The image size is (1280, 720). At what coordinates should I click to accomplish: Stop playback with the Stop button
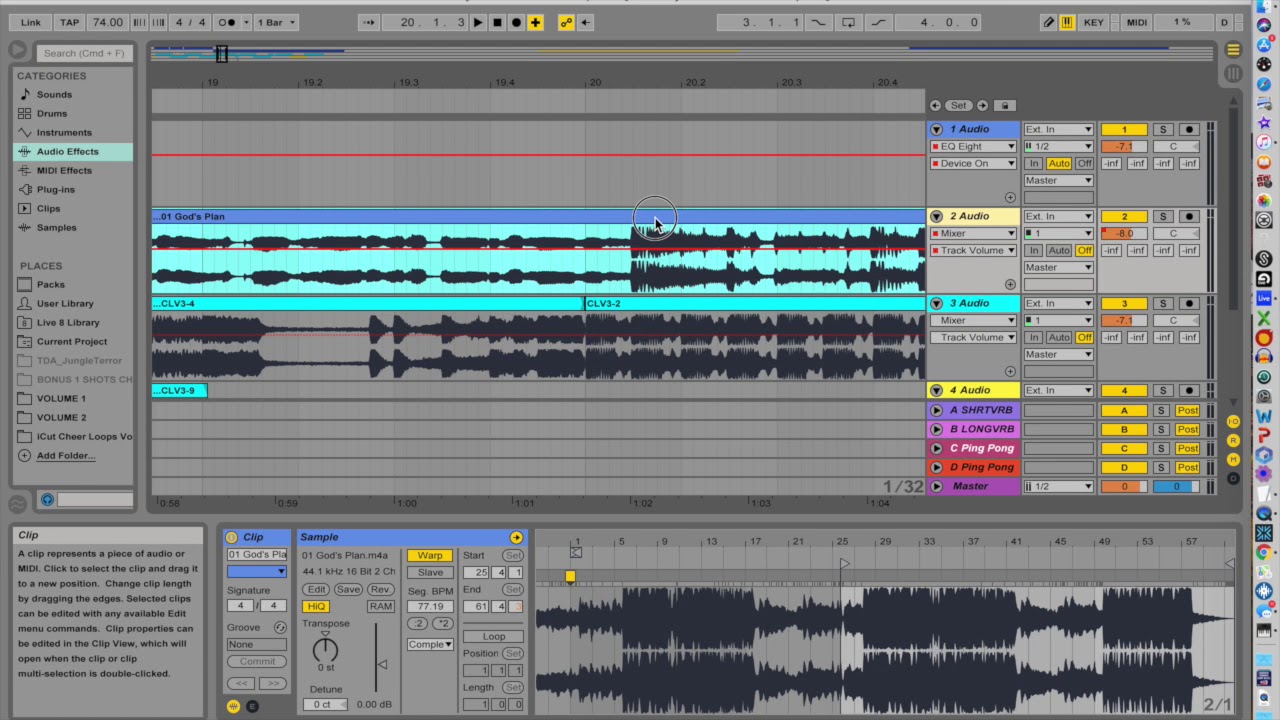click(x=497, y=22)
